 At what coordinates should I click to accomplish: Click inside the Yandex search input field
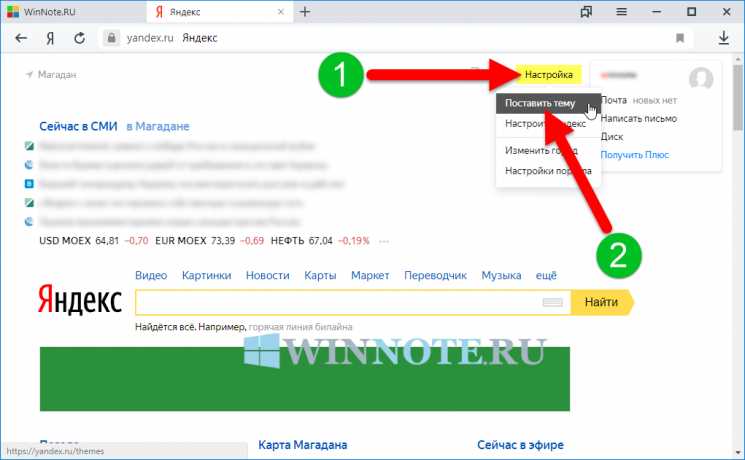click(x=335, y=302)
